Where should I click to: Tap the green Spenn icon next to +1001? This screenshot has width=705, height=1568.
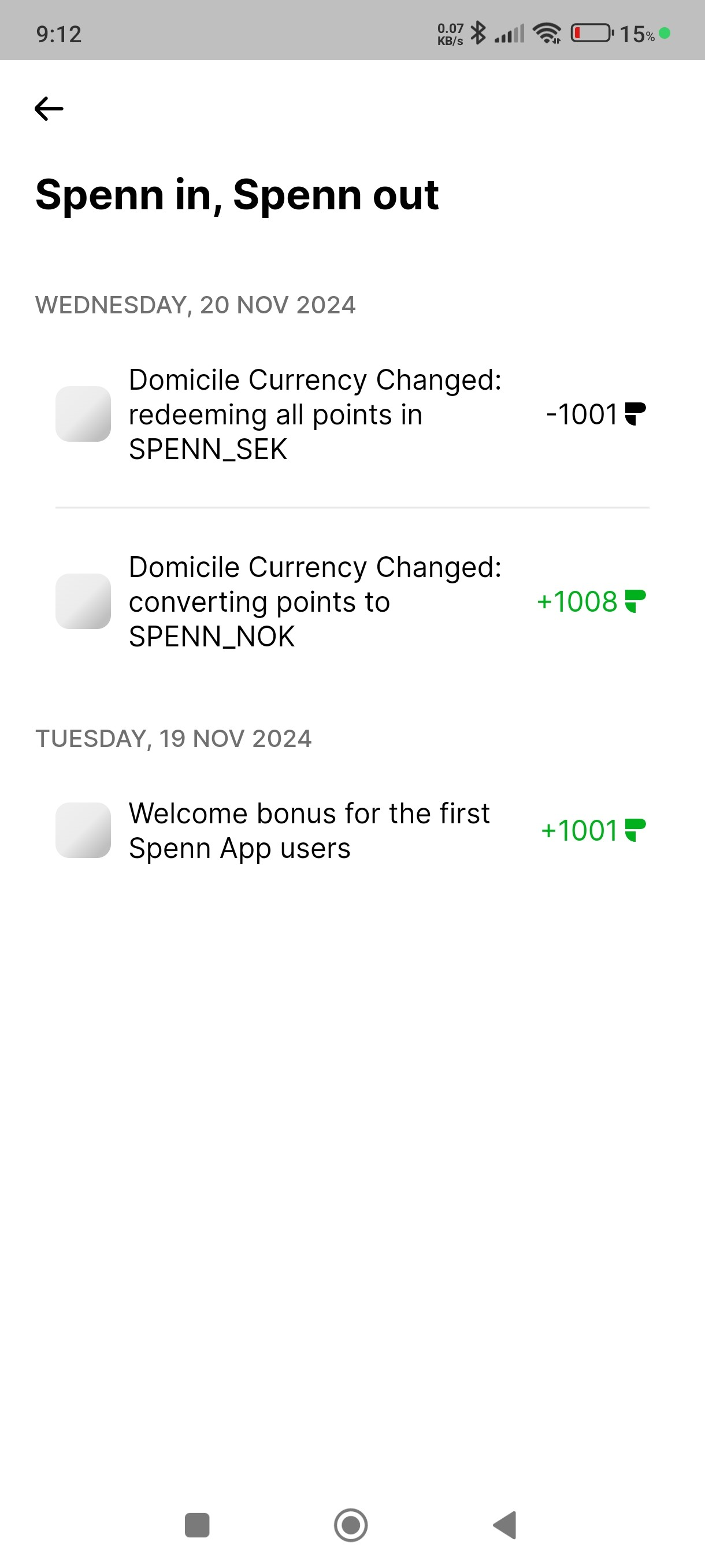click(x=635, y=830)
